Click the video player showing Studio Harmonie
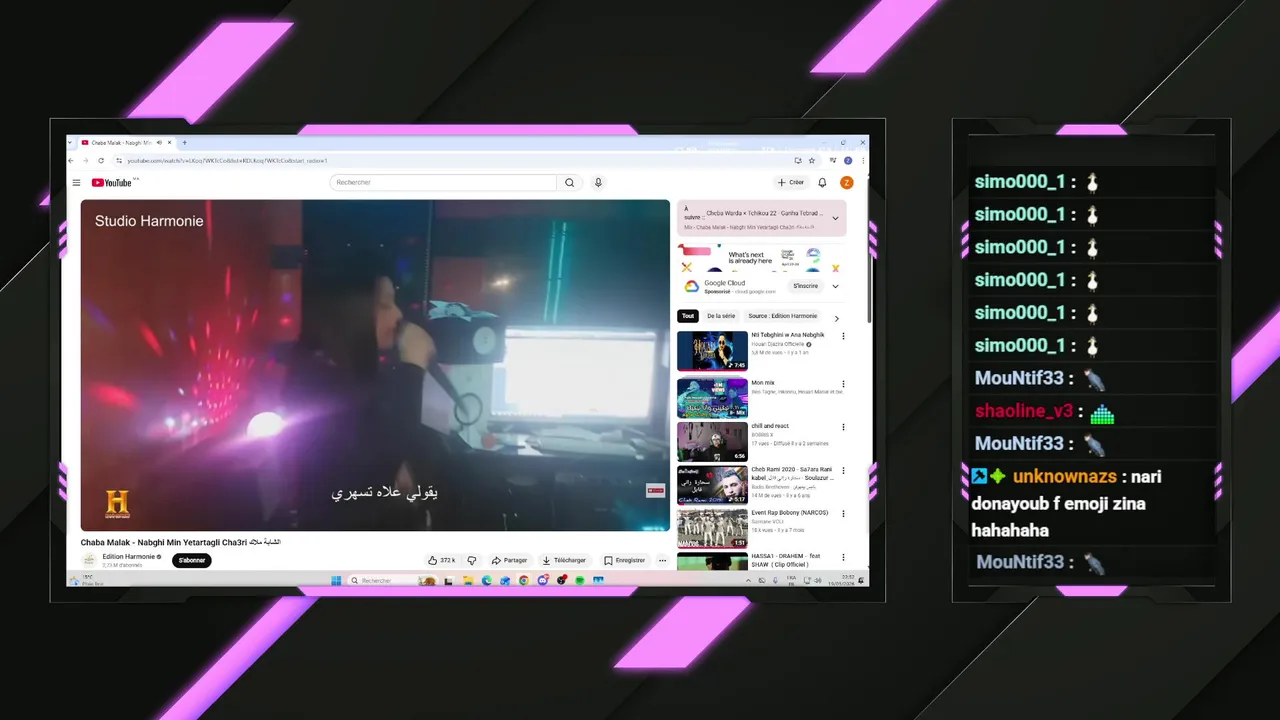The width and height of the screenshot is (1280, 720). click(375, 365)
